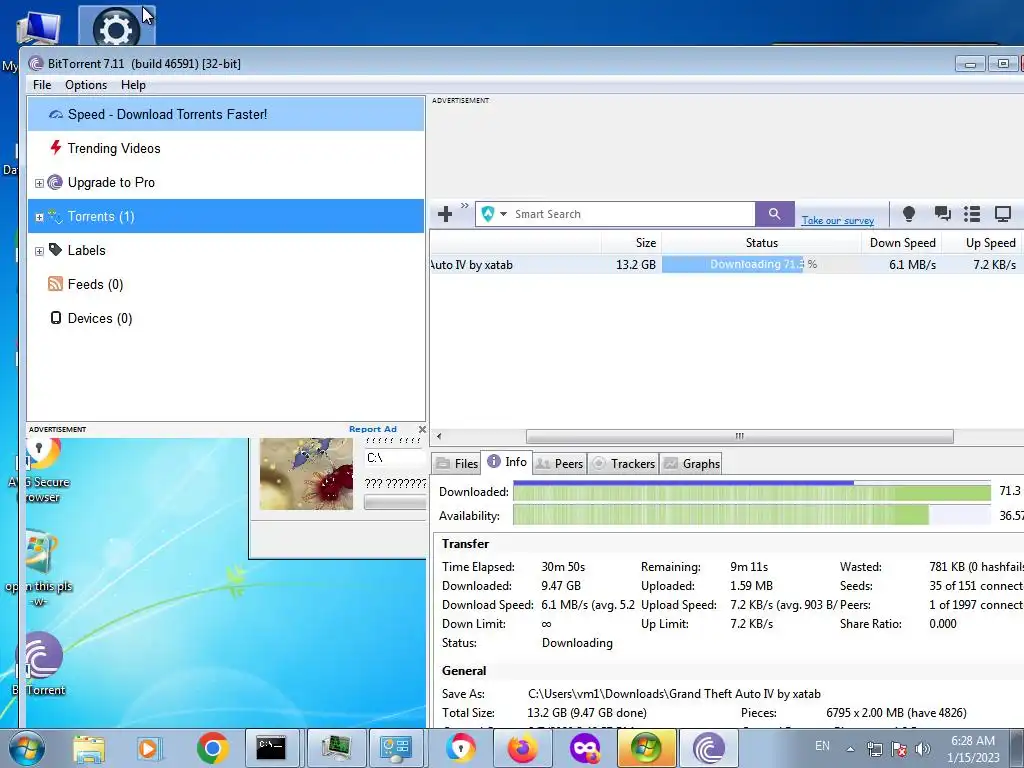Open the Smart Search provider dropdown arrow
The image size is (1024, 768).
504,214
